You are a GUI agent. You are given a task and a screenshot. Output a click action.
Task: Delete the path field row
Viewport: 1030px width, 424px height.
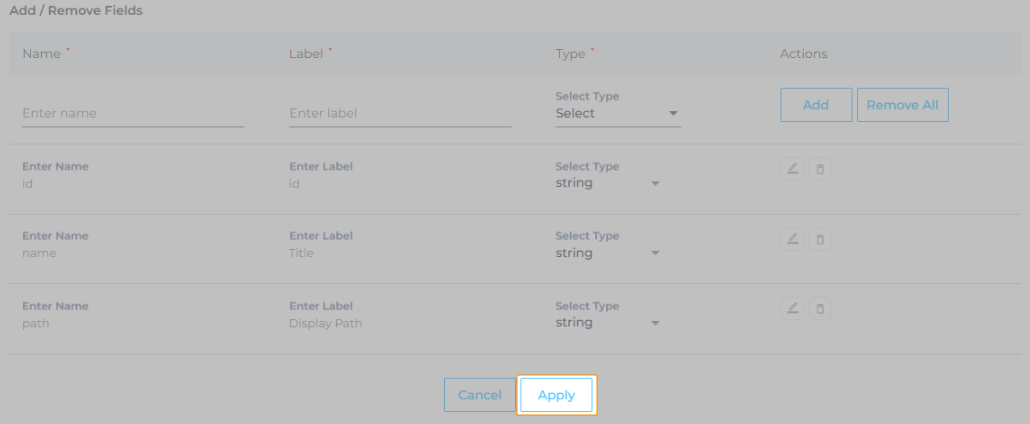pyautogui.click(x=820, y=308)
